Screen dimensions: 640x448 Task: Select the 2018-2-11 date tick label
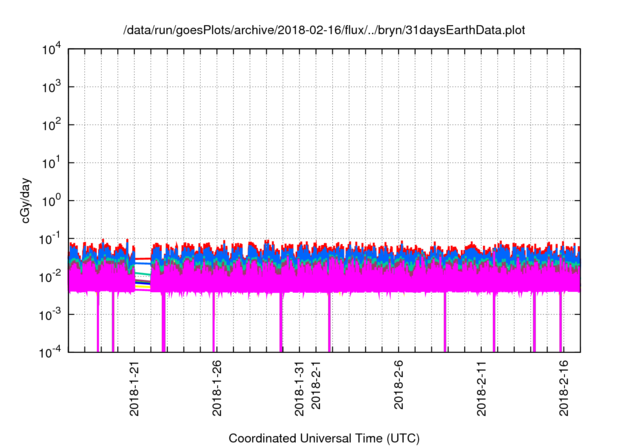481,388
